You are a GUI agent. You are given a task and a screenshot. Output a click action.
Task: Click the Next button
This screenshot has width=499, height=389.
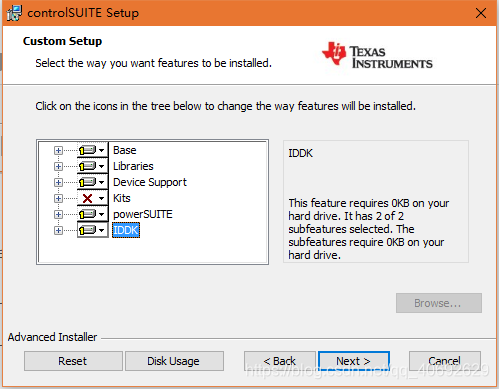[x=354, y=361]
